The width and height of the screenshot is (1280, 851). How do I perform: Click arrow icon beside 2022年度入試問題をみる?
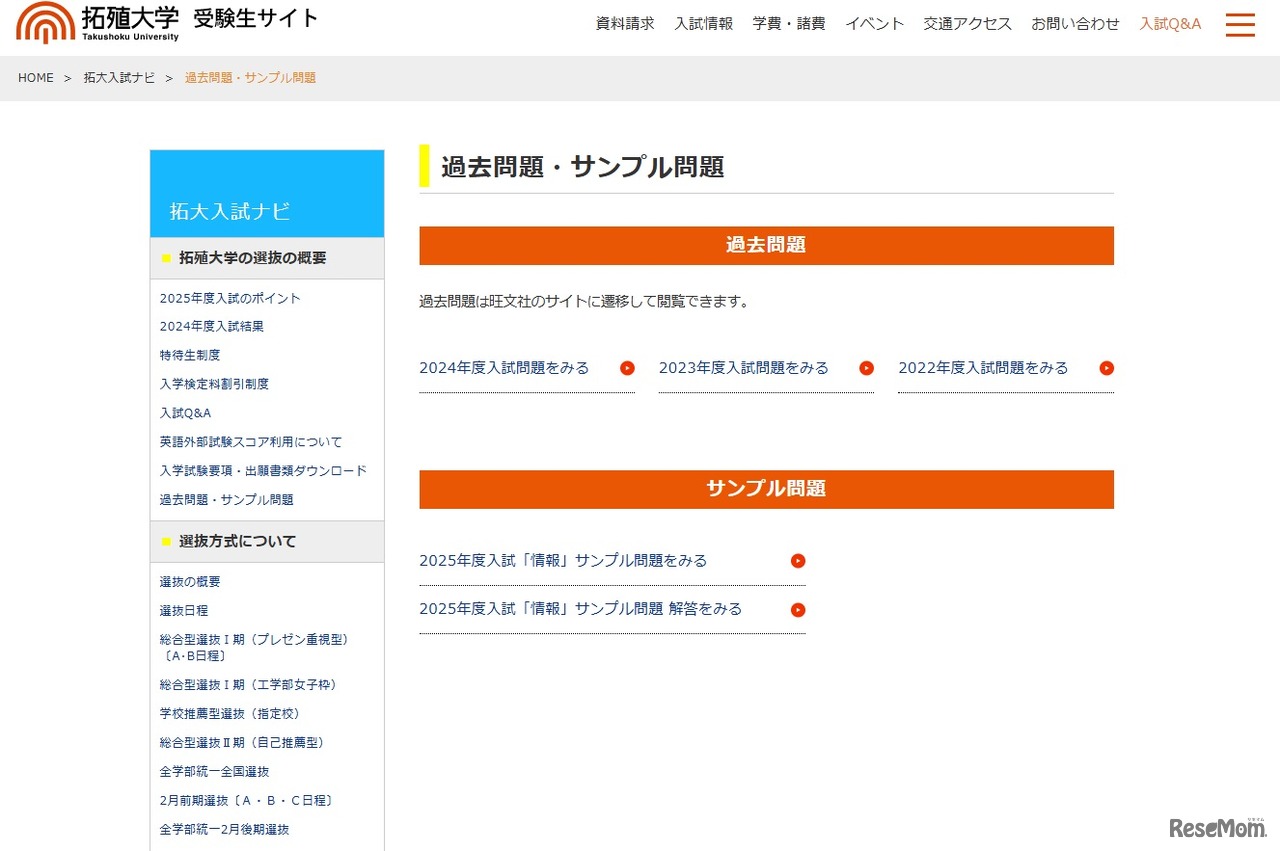[1106, 368]
